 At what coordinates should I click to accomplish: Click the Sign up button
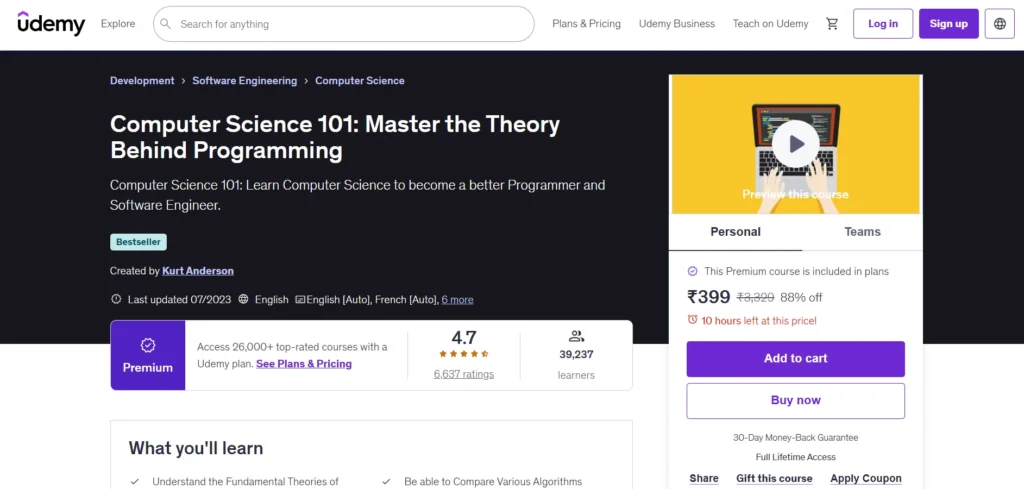click(x=948, y=24)
